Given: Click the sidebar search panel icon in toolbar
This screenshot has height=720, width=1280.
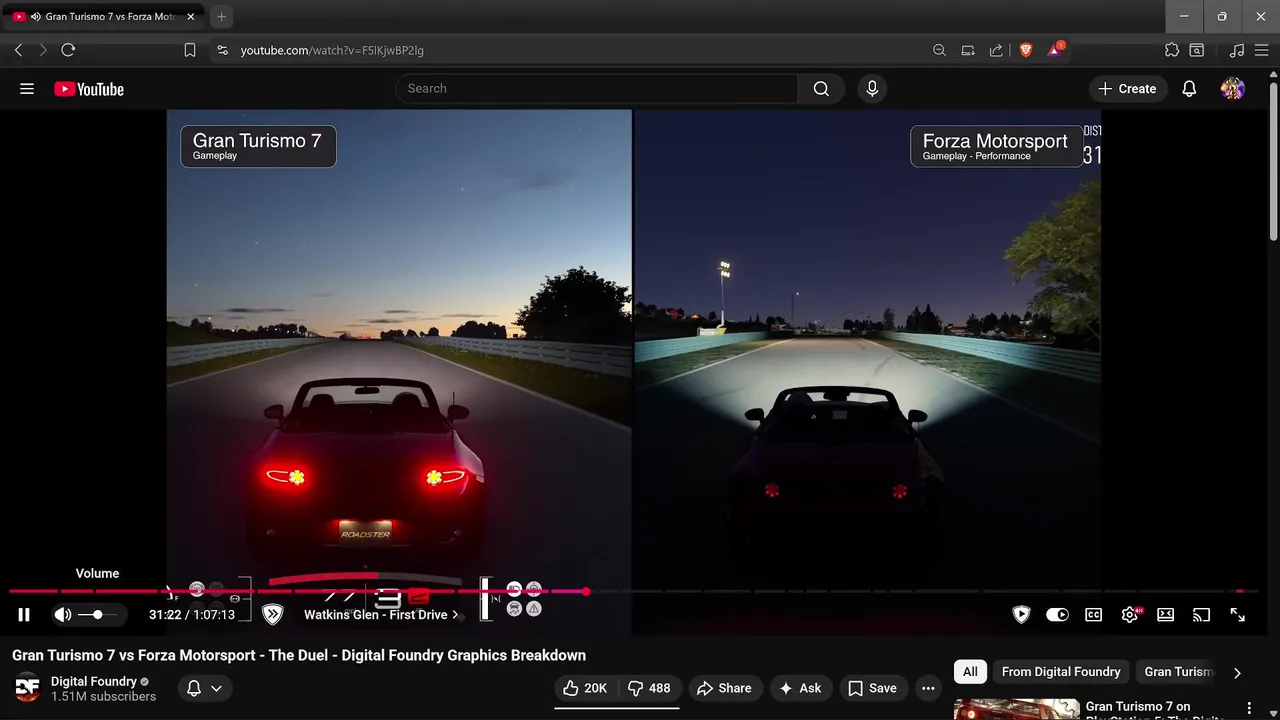Looking at the screenshot, I should (1197, 50).
